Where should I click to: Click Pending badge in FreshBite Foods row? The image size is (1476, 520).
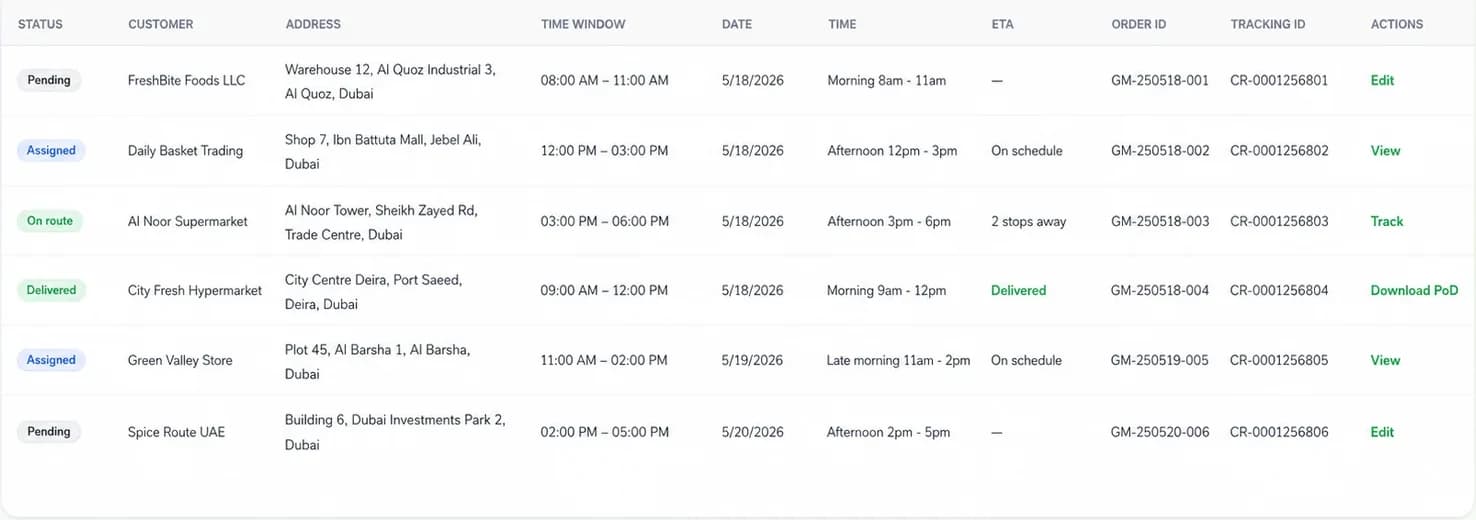49,80
